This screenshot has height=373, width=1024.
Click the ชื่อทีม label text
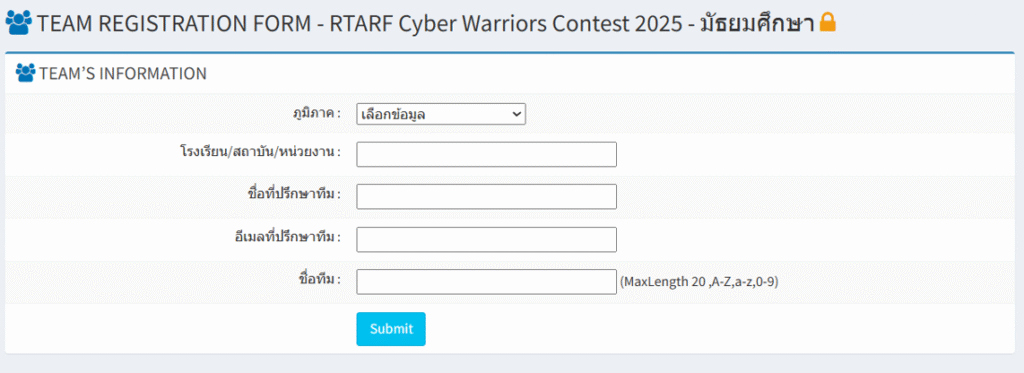point(320,279)
